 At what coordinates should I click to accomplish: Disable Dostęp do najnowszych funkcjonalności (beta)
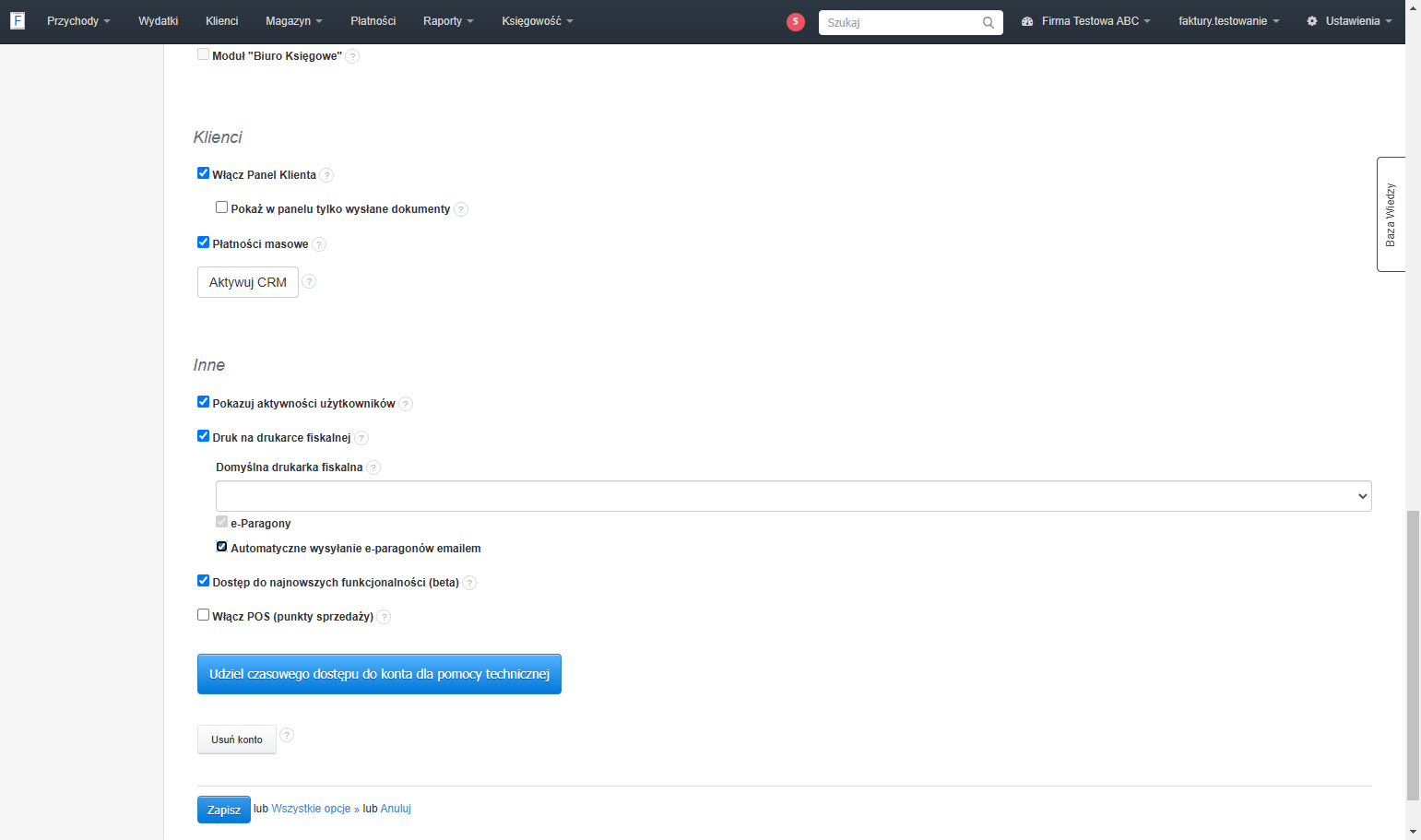[x=203, y=581]
